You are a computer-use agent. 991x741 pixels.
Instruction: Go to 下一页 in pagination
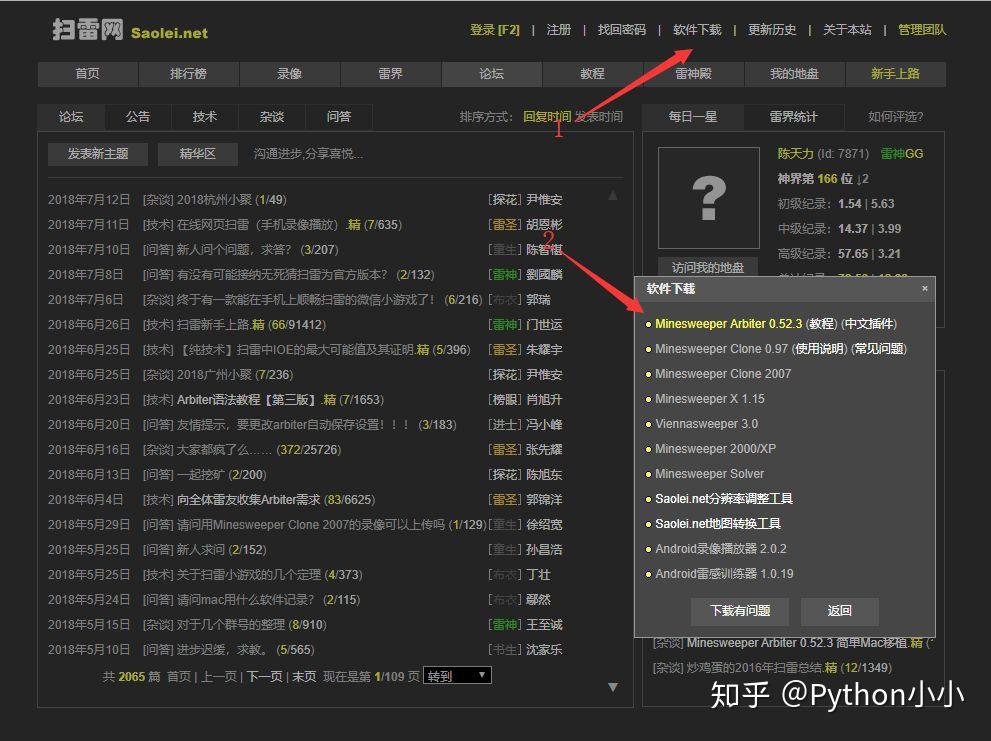pos(264,677)
